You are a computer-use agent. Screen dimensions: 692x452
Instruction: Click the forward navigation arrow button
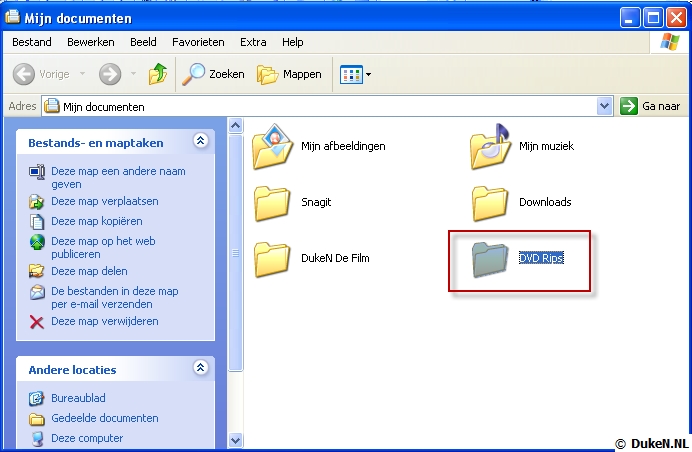pos(110,74)
